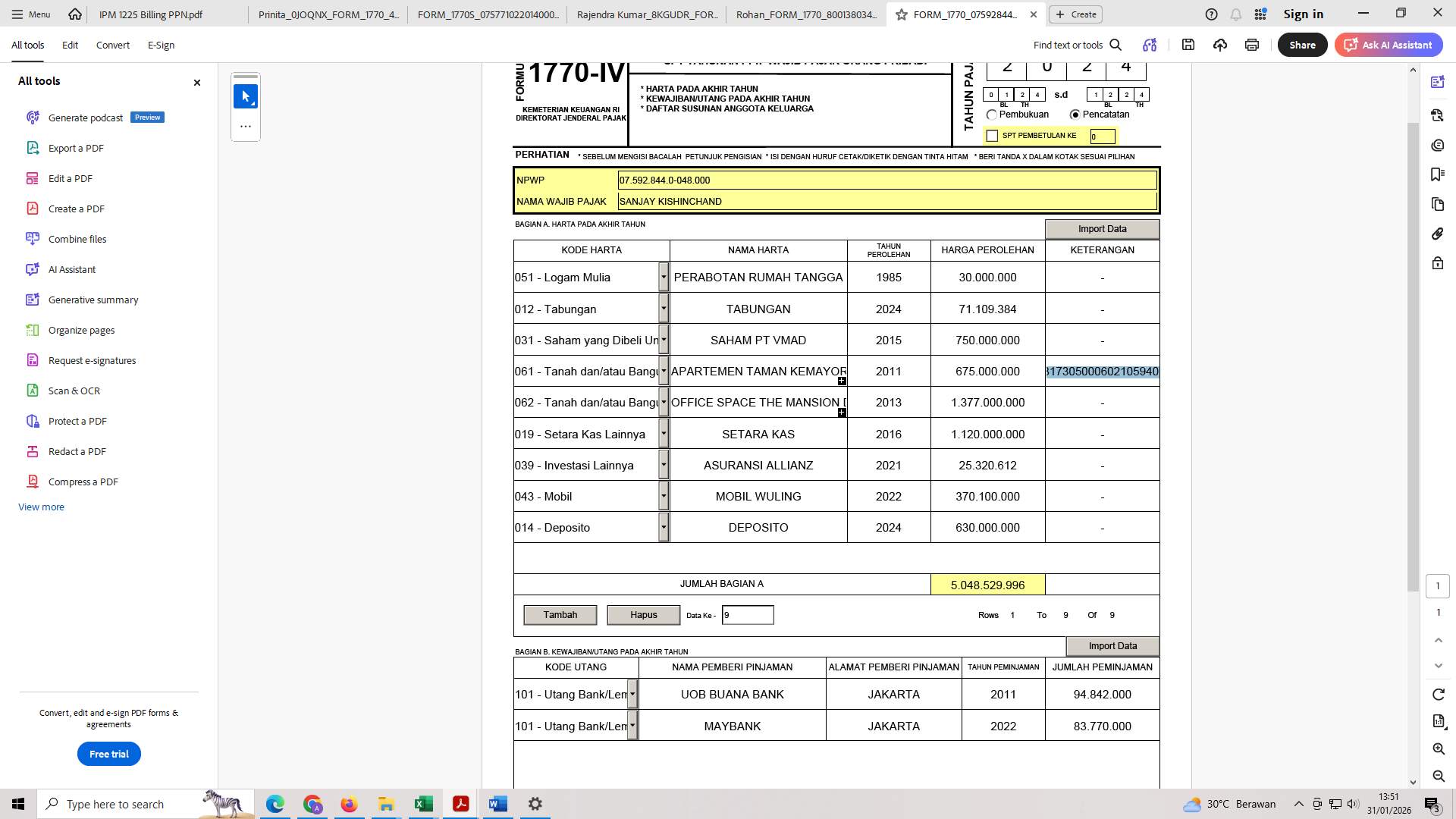Viewport: 1456px width, 819px height.
Task: Open the UOB BUANA BANK kode utang dropdown
Action: (632, 694)
